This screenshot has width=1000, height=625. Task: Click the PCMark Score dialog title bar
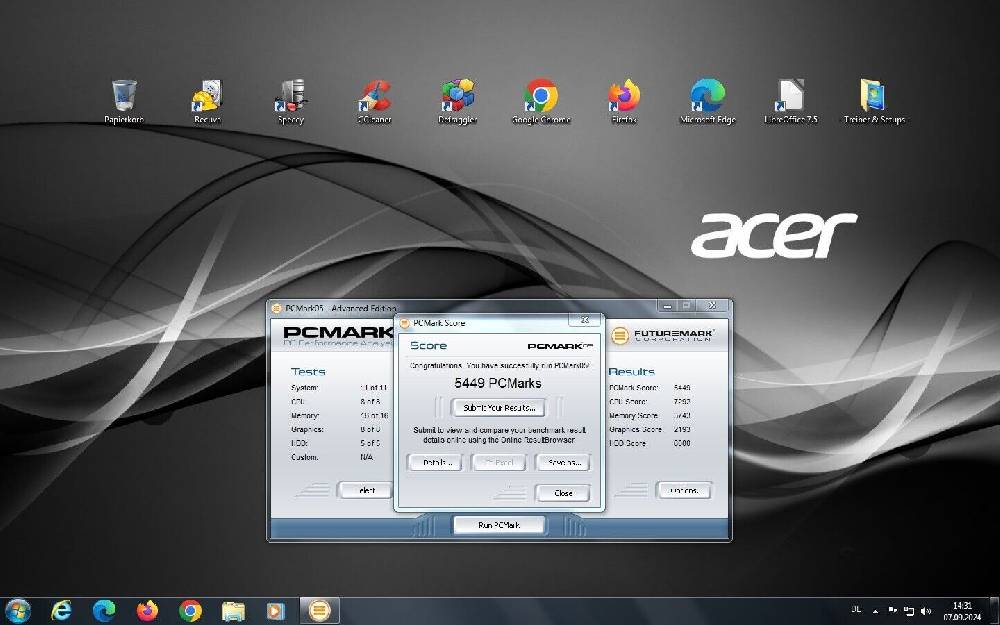(x=485, y=323)
